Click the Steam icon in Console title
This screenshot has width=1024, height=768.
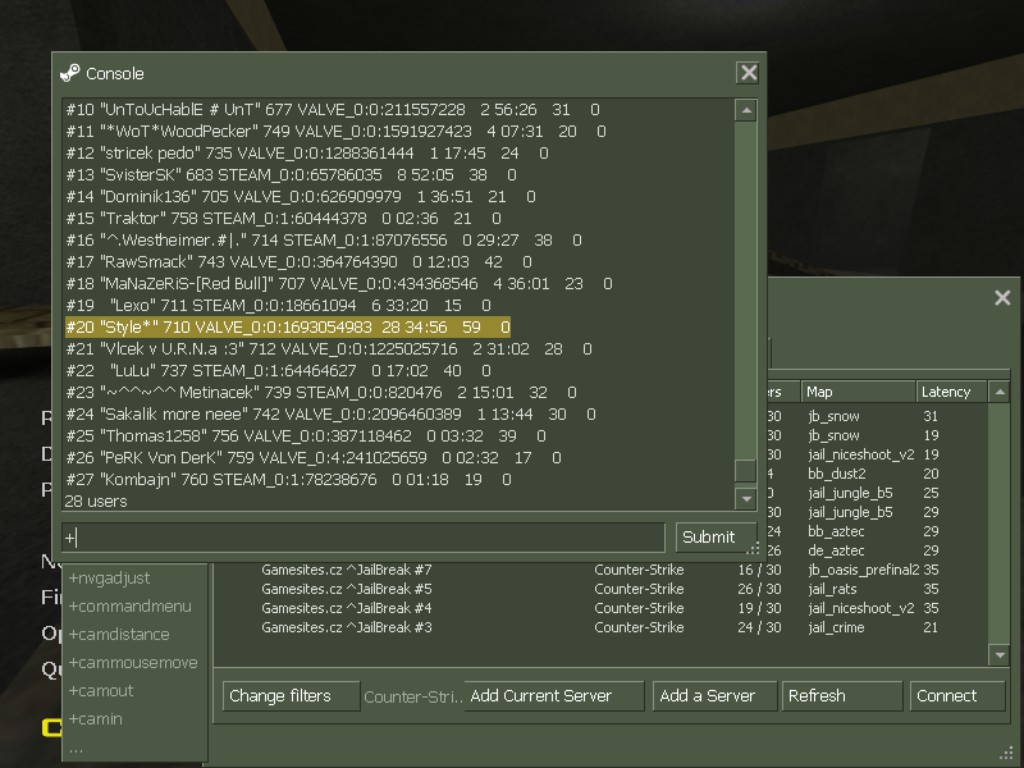pos(70,73)
